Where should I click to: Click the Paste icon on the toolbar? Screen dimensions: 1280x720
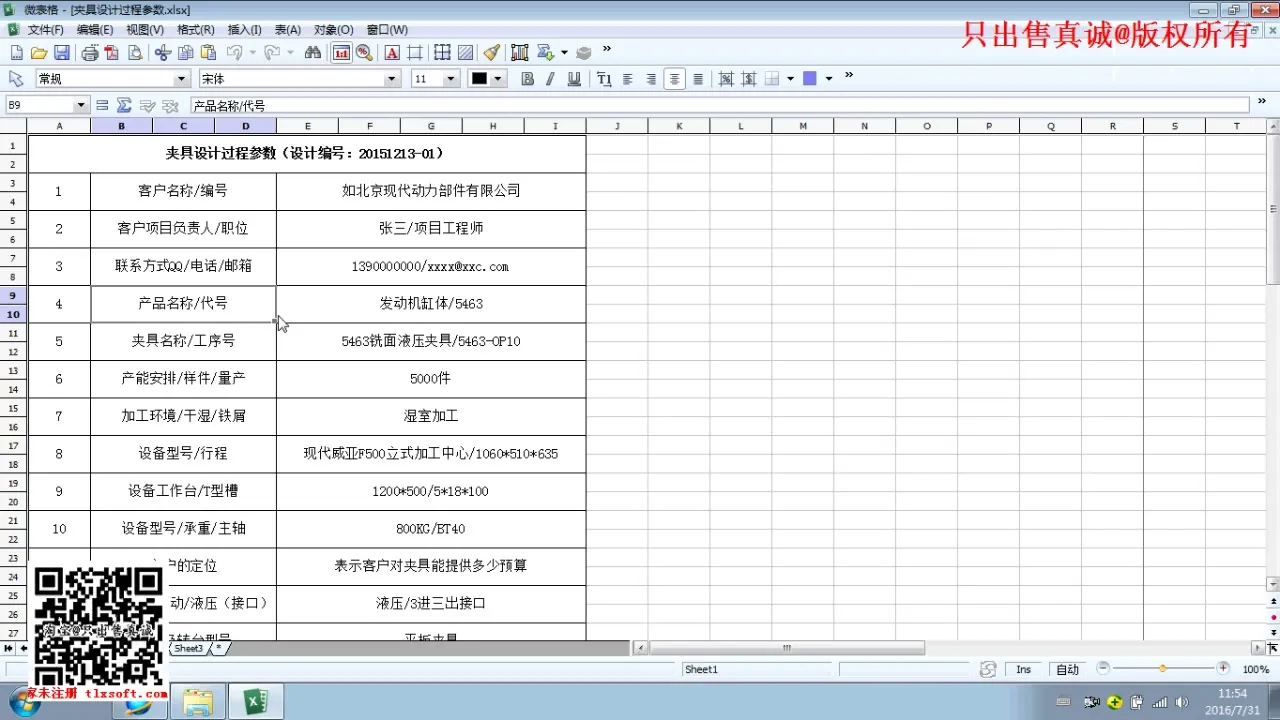pyautogui.click(x=207, y=53)
